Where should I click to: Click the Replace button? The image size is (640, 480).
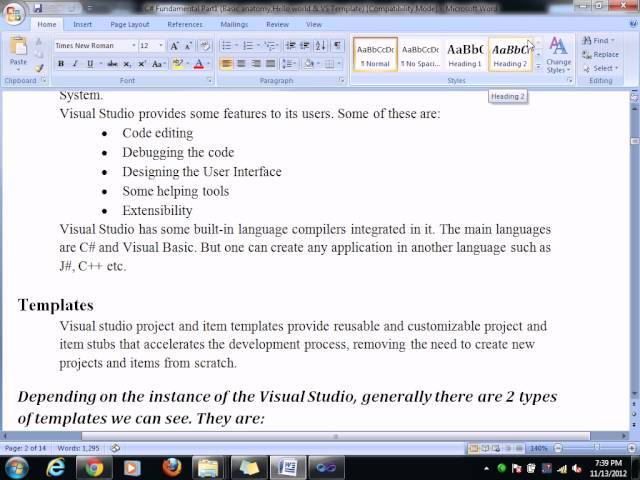point(600,54)
